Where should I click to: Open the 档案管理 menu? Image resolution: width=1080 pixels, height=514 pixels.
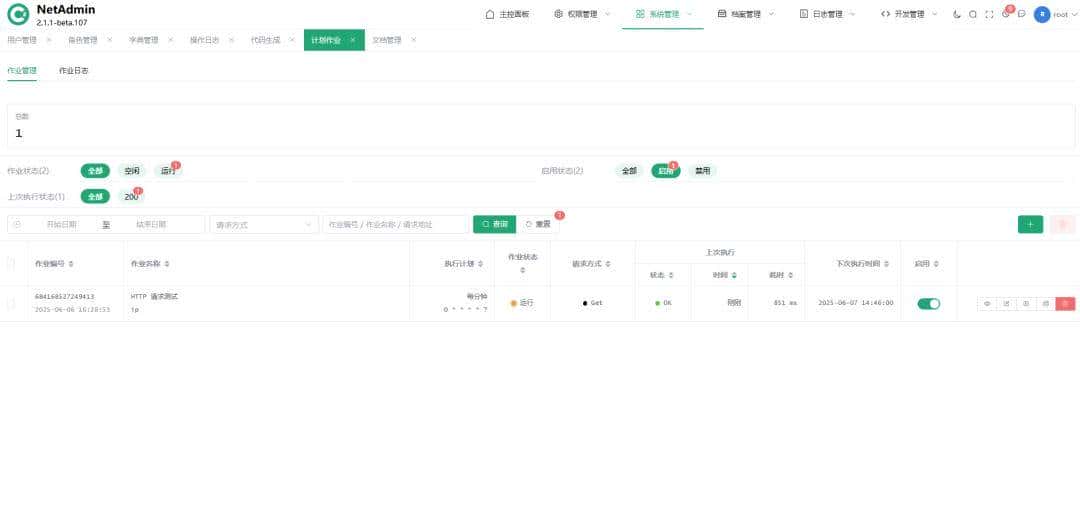click(x=739, y=14)
